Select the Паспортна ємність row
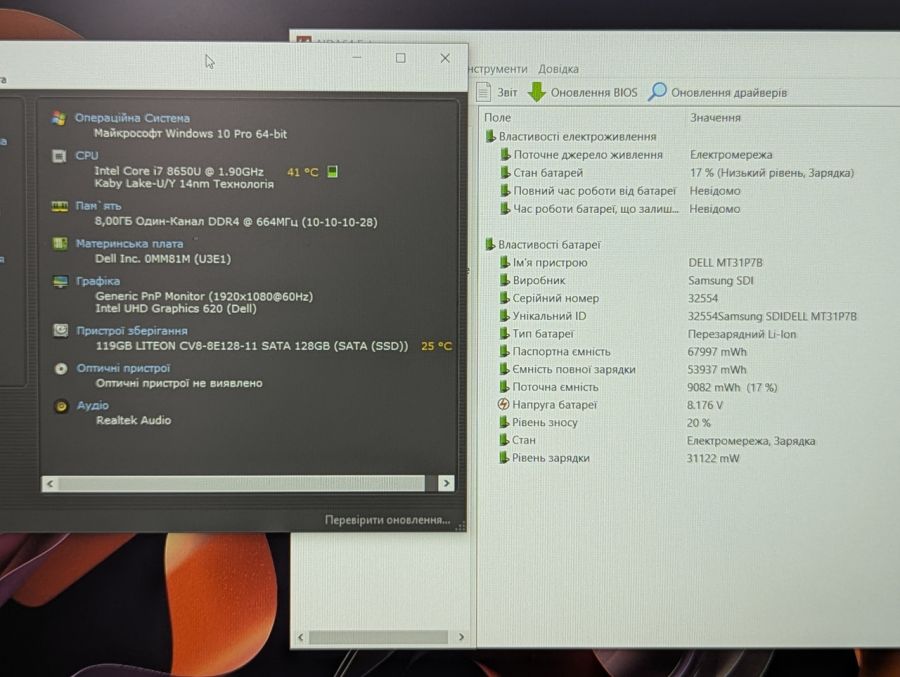This screenshot has width=900, height=677. pos(622,351)
